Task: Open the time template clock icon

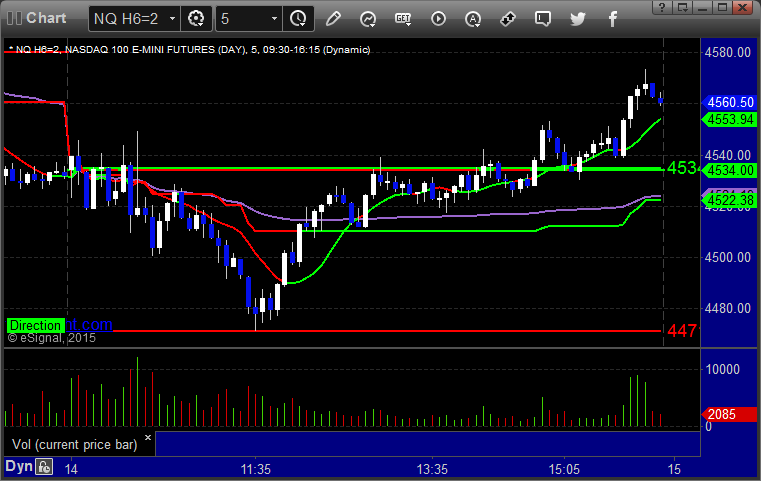Action: click(298, 19)
